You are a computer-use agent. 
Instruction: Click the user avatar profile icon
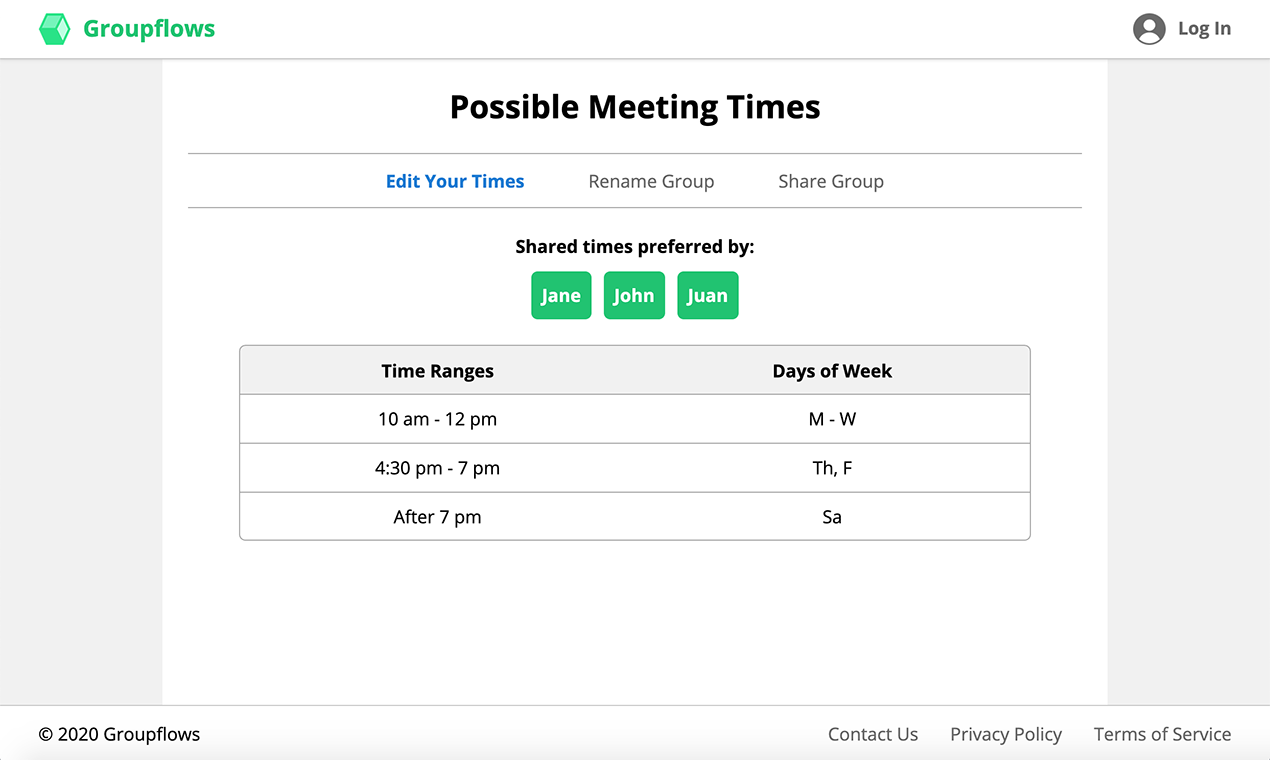coord(1148,29)
